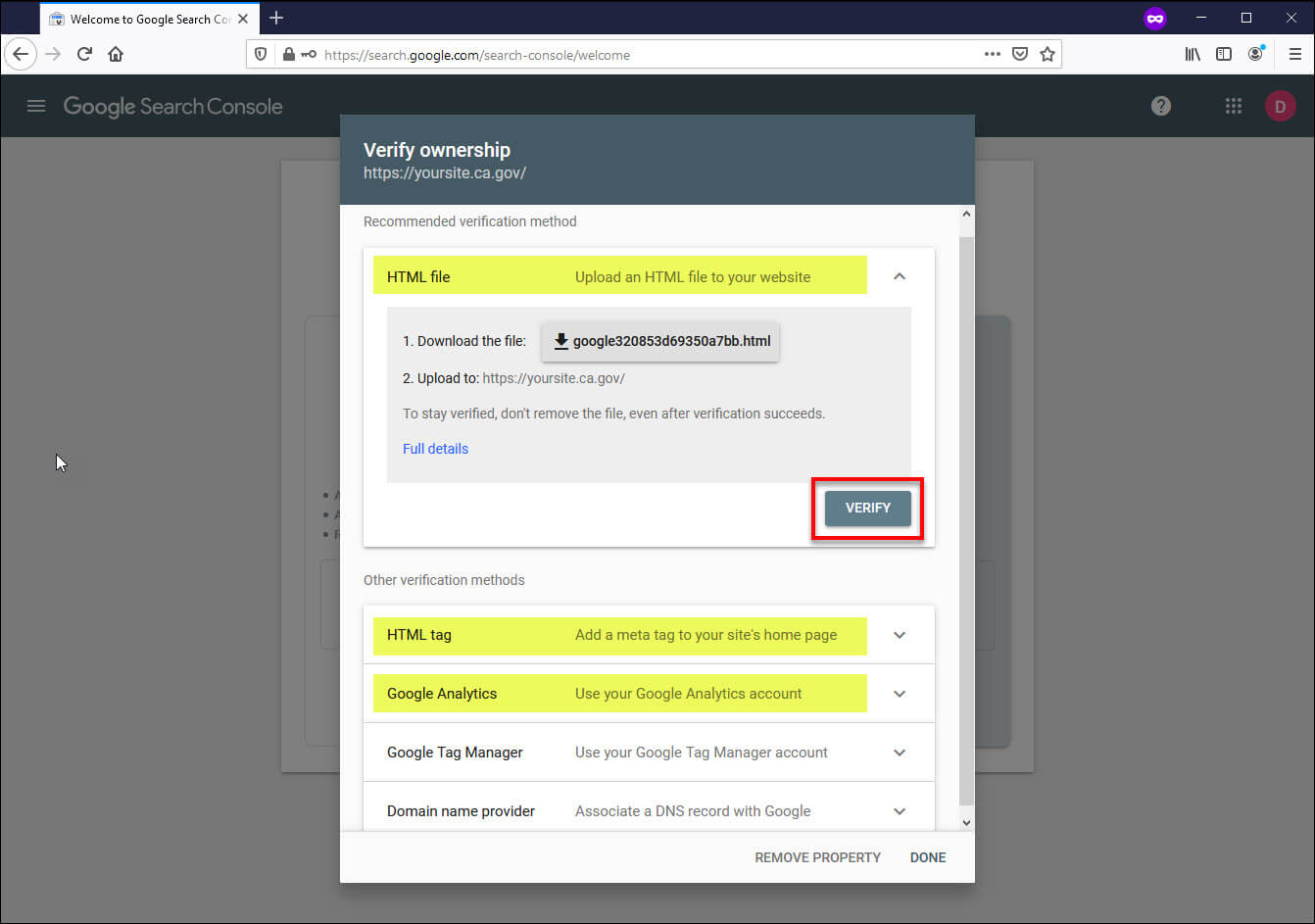Click the browser Back arrow button
The height and width of the screenshot is (924, 1315).
tap(21, 54)
